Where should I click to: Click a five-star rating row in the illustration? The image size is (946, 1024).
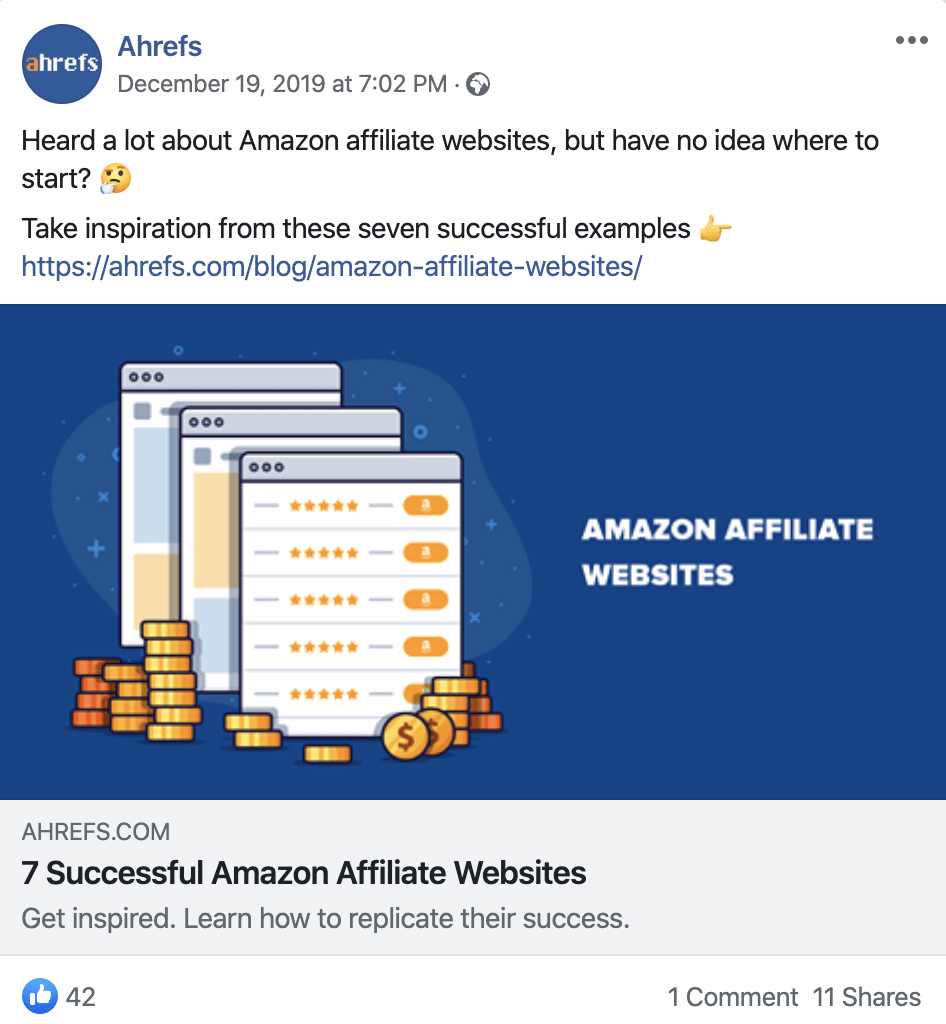point(324,505)
